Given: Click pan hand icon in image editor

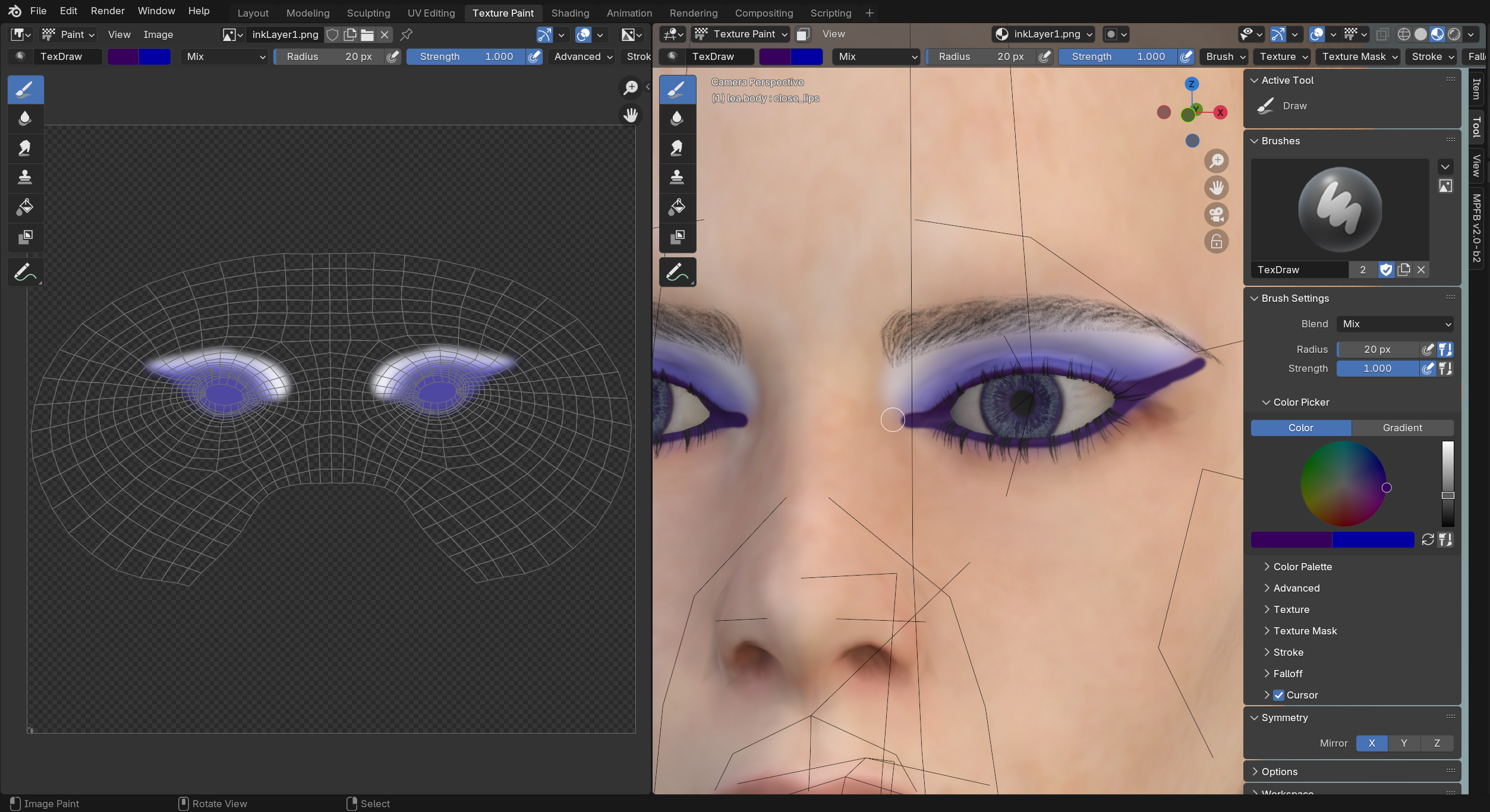Looking at the screenshot, I should pos(631,115).
